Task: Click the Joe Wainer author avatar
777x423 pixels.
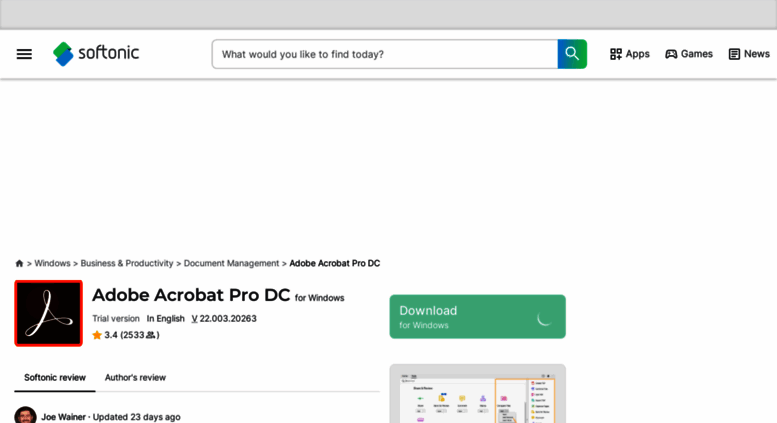Action: (25, 416)
